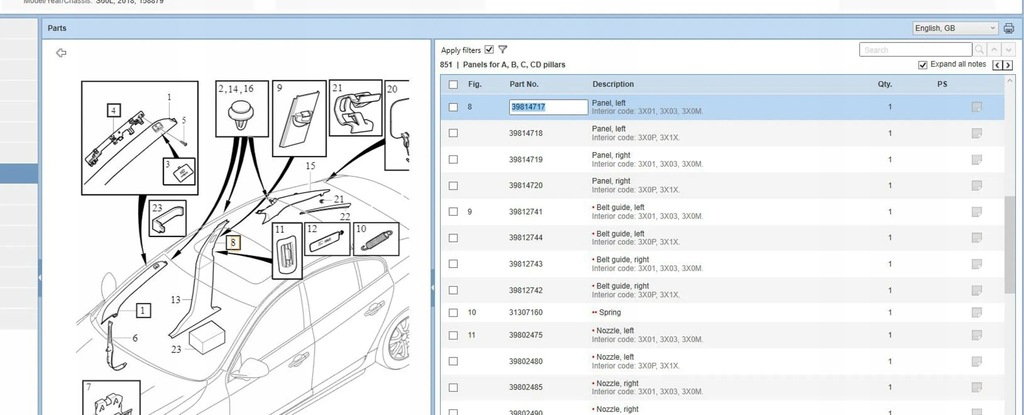Select callout 4 in diagram inset
The width and height of the screenshot is (1024, 415).
tap(114, 111)
